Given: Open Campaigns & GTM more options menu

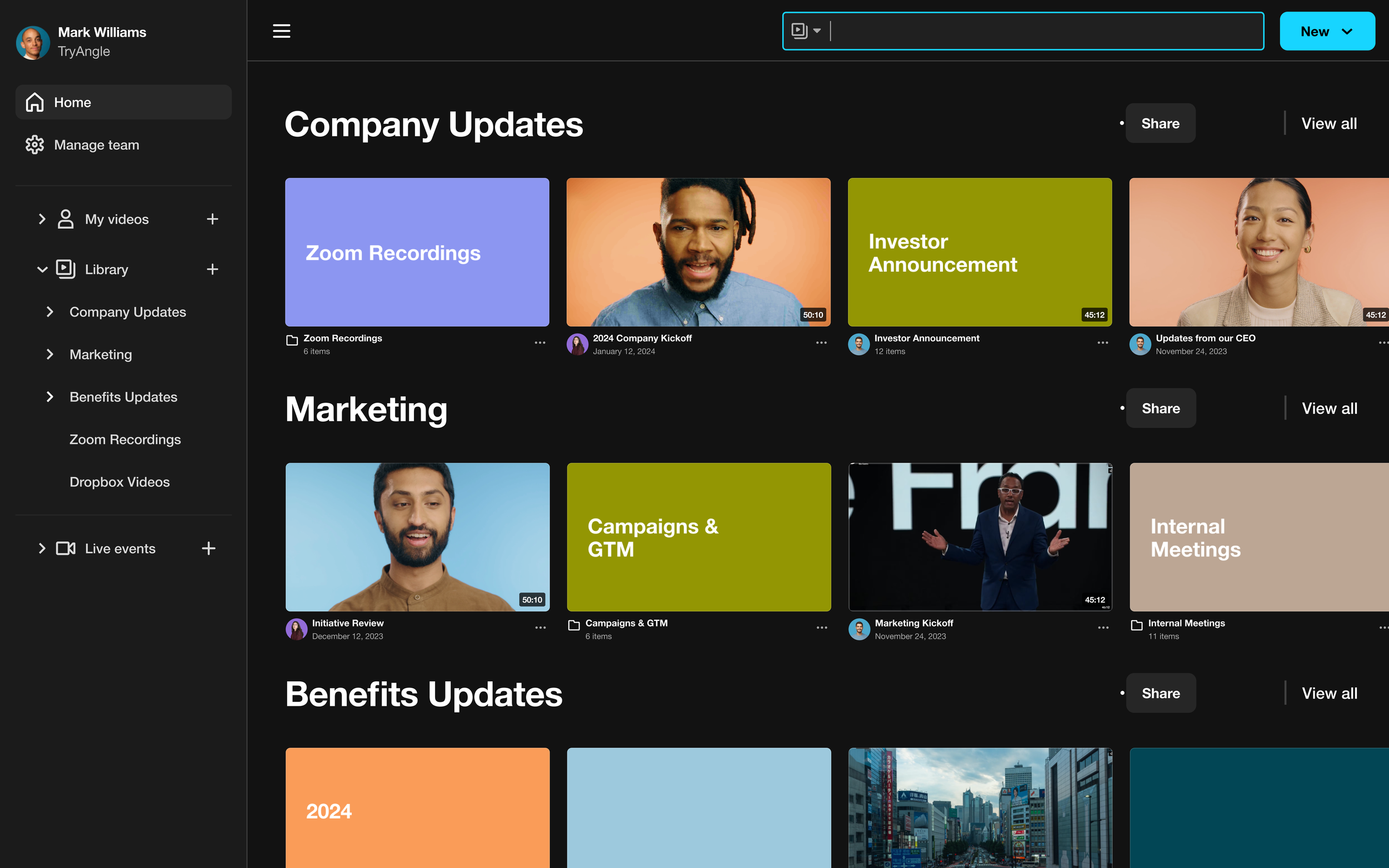Looking at the screenshot, I should tap(822, 628).
